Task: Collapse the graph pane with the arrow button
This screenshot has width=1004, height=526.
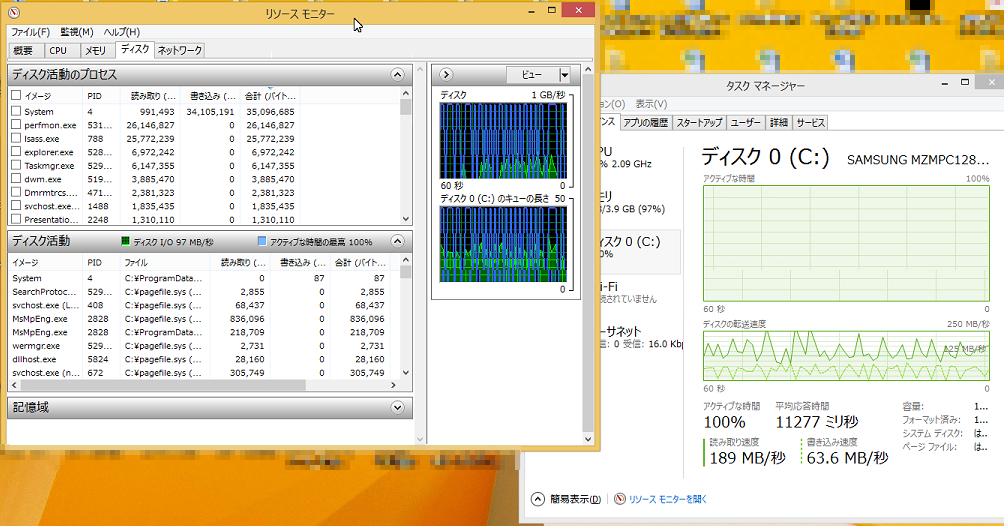Action: coord(446,75)
